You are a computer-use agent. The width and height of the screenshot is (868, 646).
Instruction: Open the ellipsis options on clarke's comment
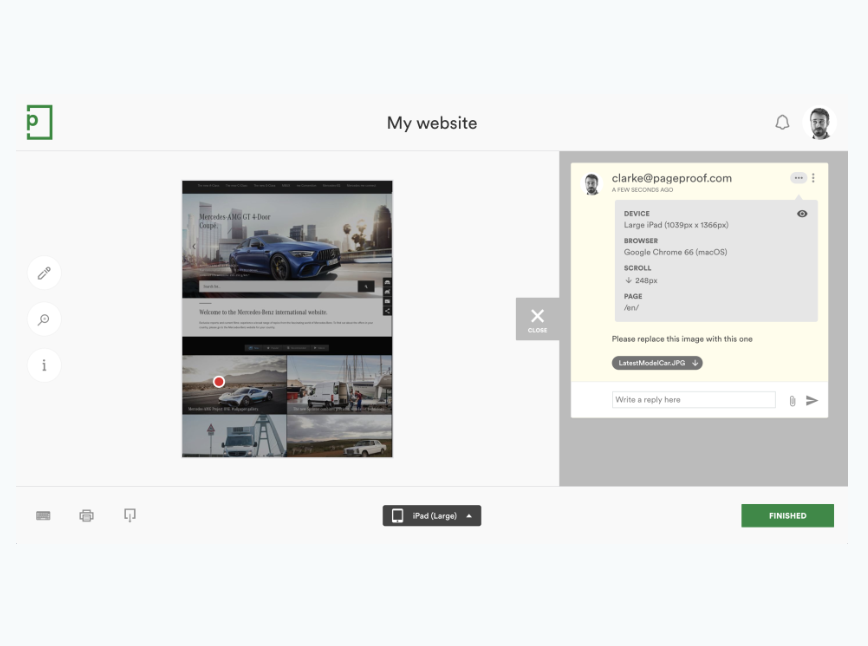point(798,177)
